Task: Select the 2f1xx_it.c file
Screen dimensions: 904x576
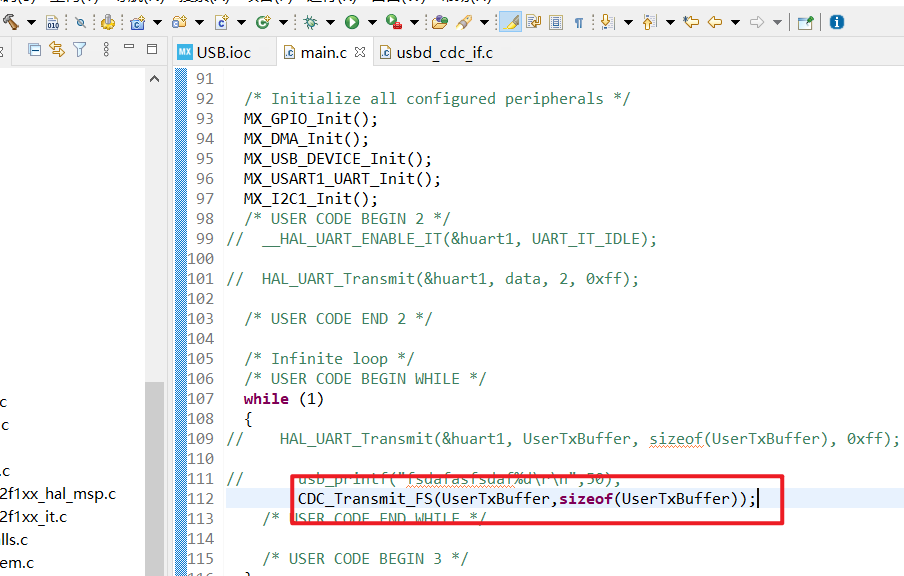Action: tap(33, 517)
